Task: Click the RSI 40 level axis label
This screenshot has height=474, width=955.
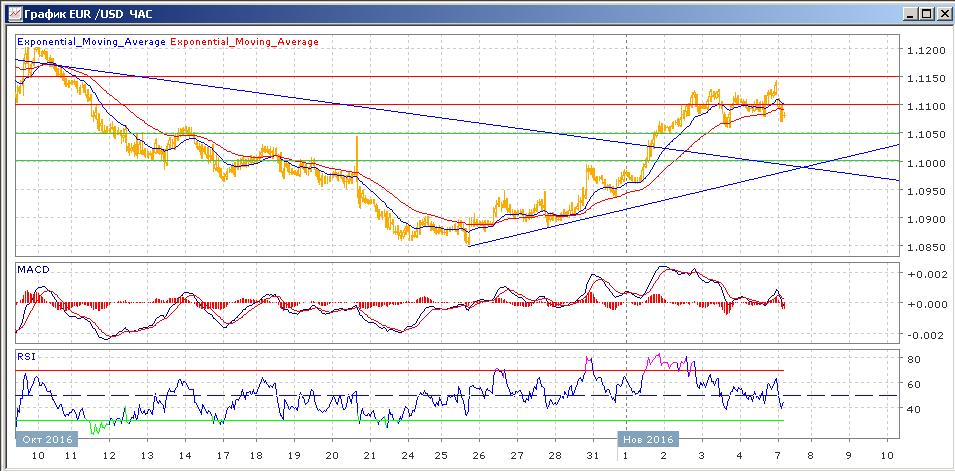Action: click(x=913, y=409)
